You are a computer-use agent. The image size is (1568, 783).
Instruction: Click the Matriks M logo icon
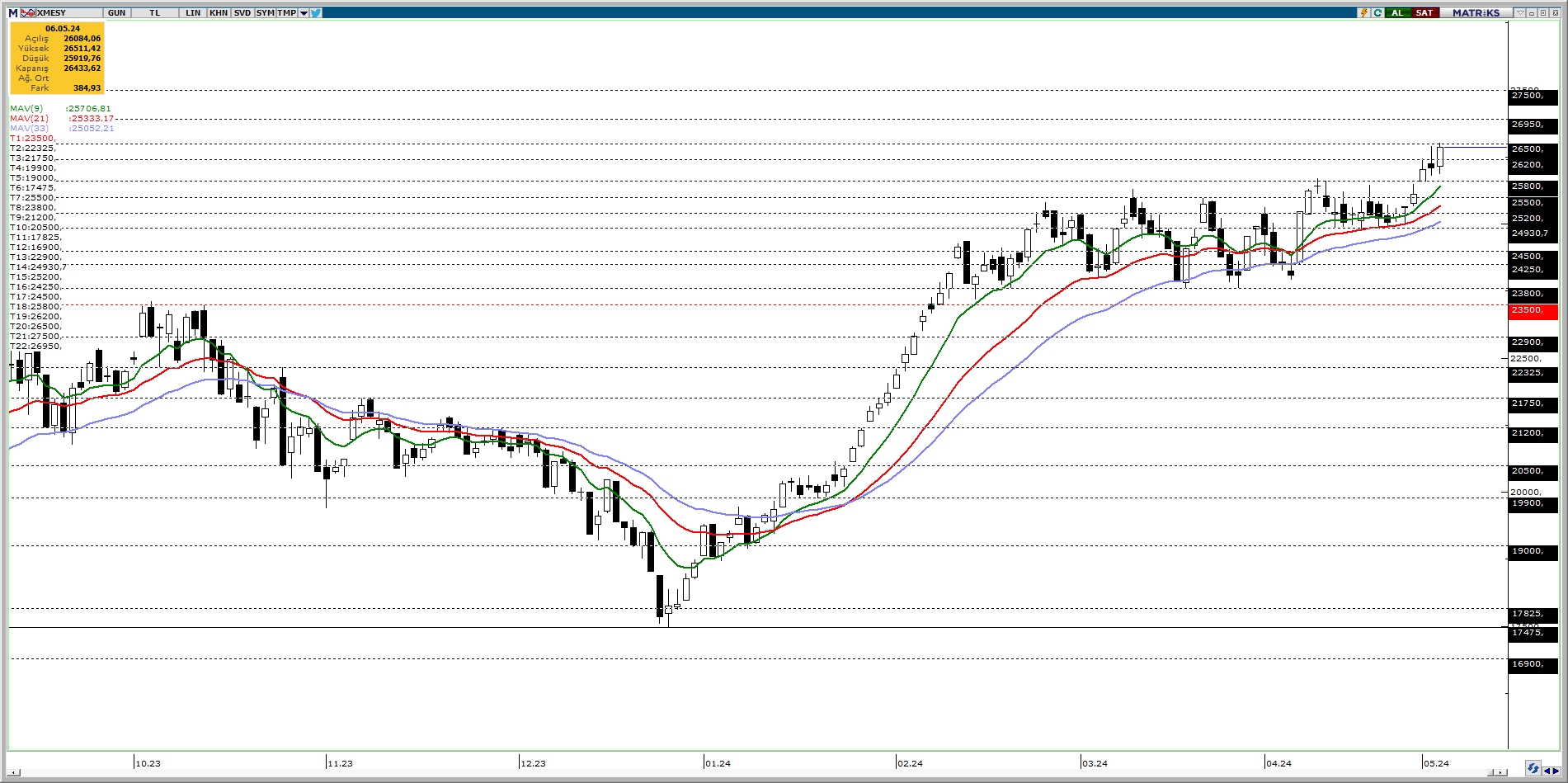pyautogui.click(x=12, y=12)
